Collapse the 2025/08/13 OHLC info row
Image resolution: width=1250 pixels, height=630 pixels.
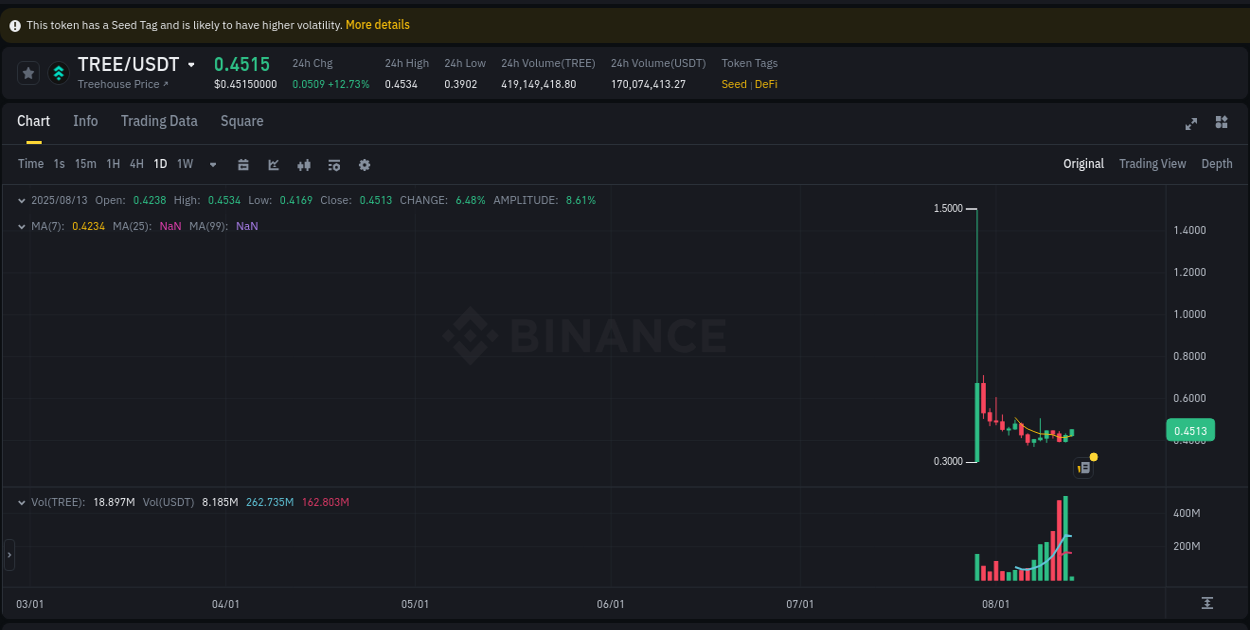point(22,200)
